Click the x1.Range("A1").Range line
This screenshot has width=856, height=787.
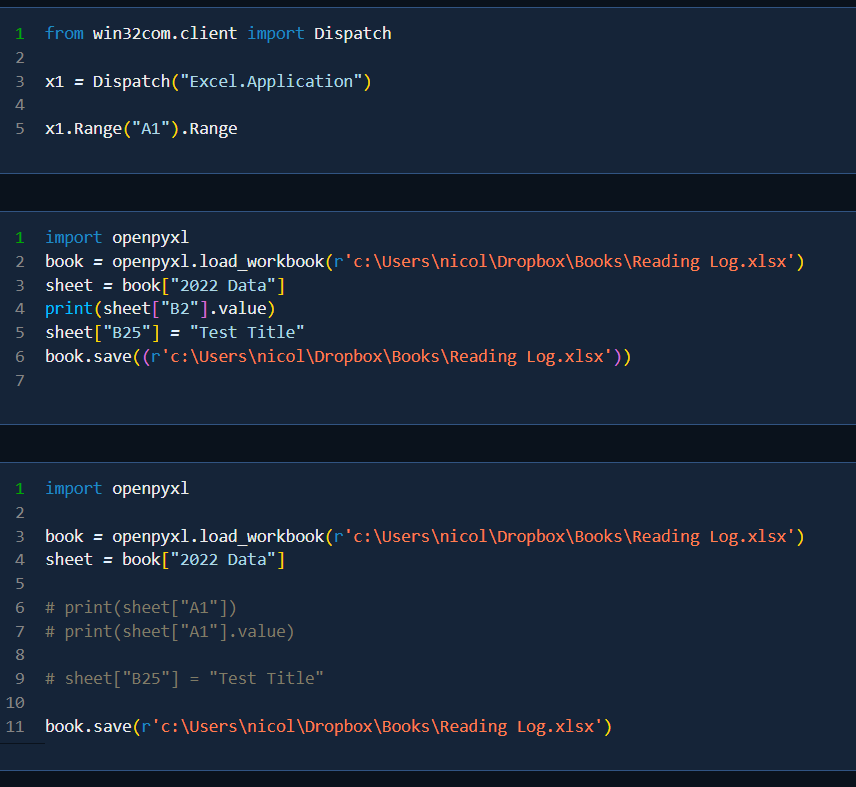[x=141, y=129]
